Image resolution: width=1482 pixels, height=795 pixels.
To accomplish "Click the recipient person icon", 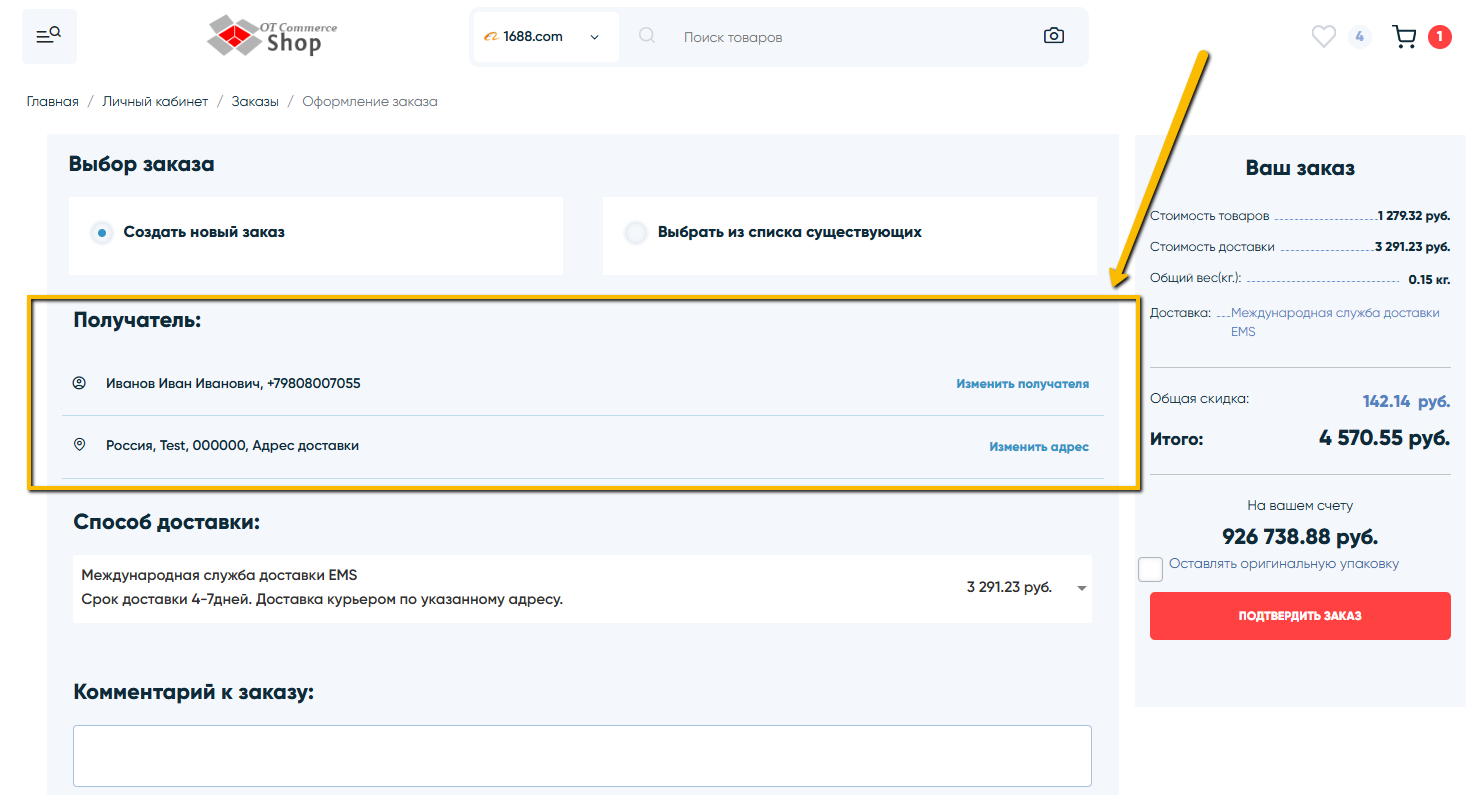I will click(80, 383).
